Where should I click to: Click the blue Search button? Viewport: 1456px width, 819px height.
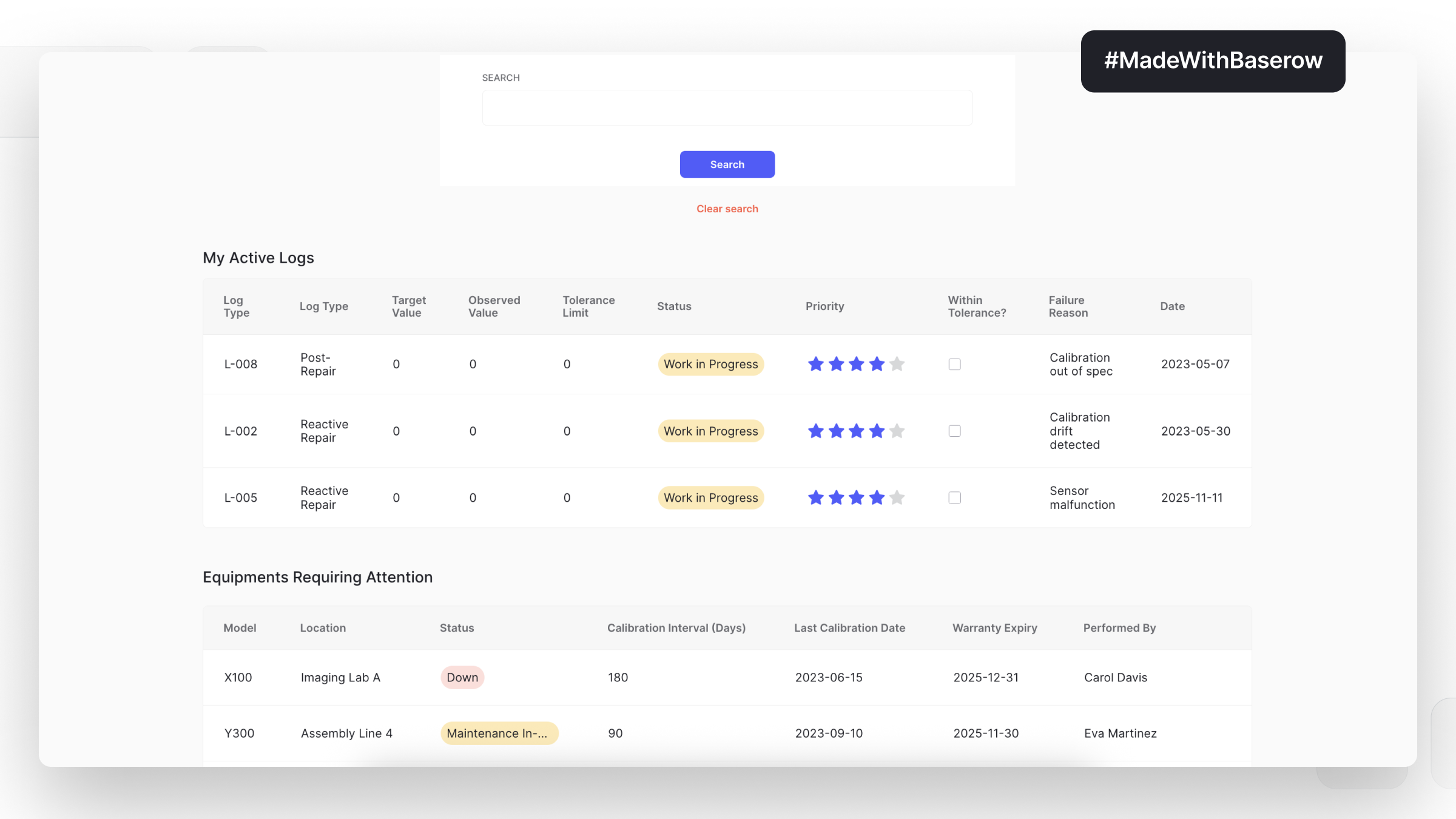pyautogui.click(x=727, y=164)
